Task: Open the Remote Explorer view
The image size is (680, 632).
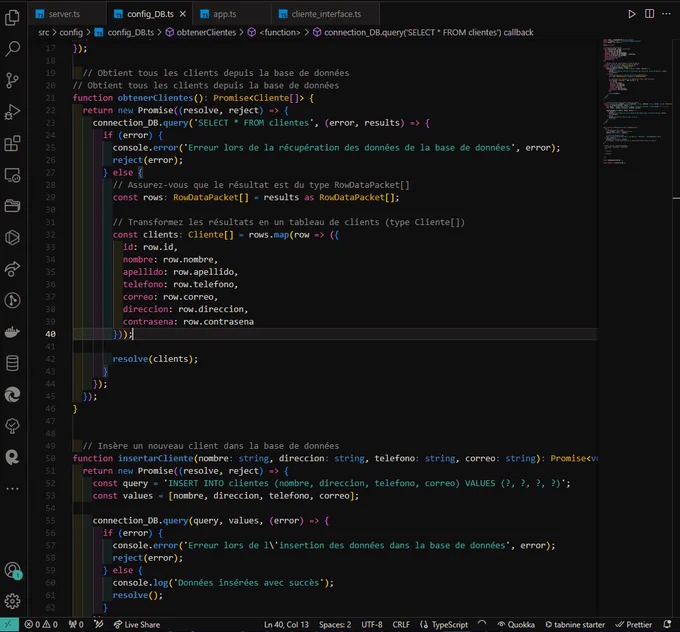Action: (12, 175)
